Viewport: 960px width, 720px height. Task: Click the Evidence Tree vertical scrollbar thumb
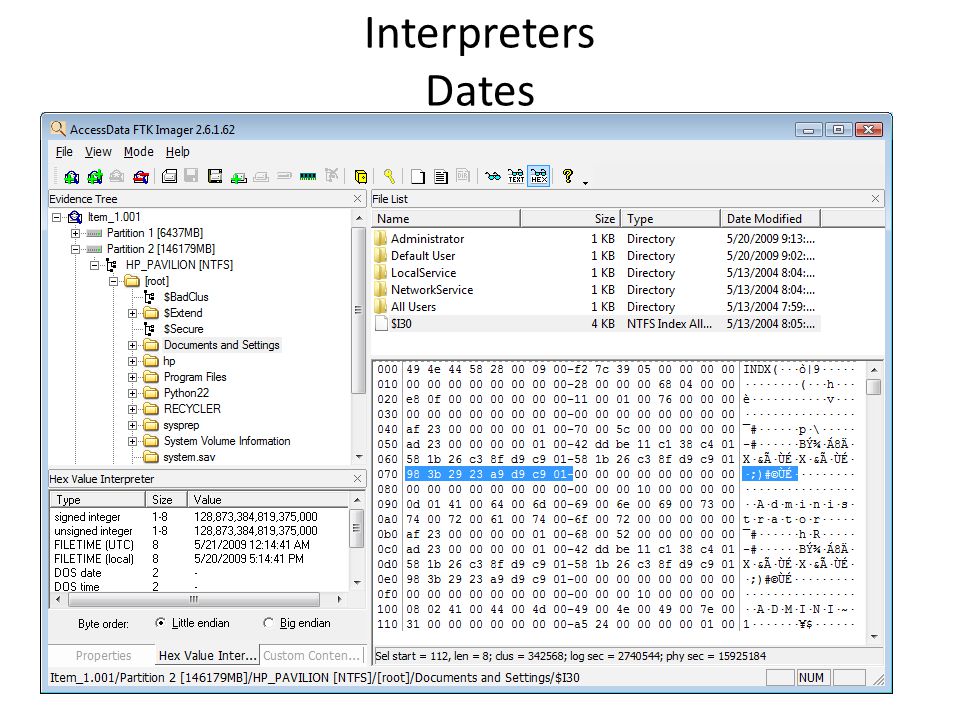pos(358,310)
